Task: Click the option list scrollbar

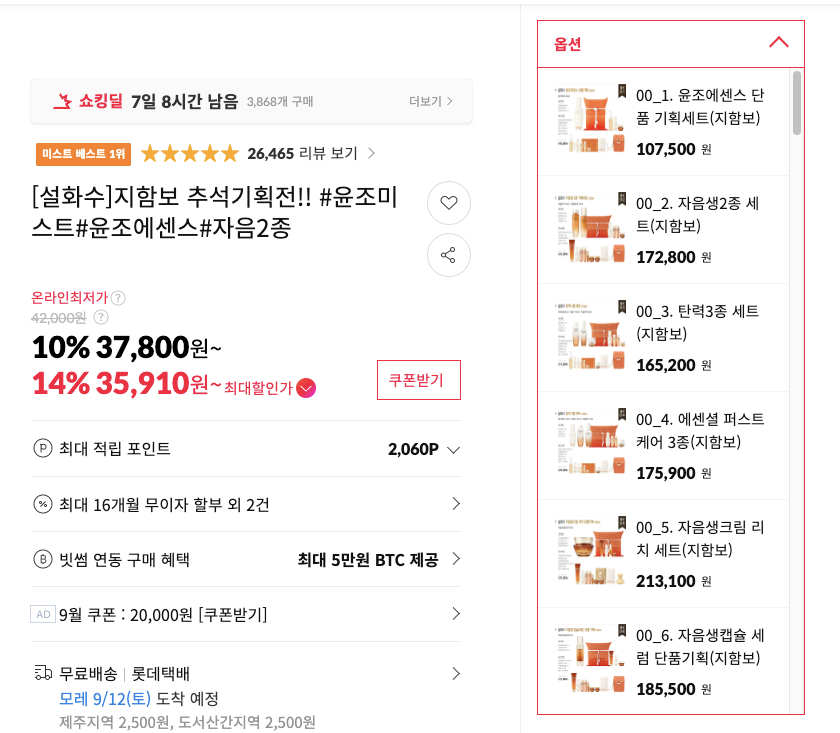Action: point(797,103)
